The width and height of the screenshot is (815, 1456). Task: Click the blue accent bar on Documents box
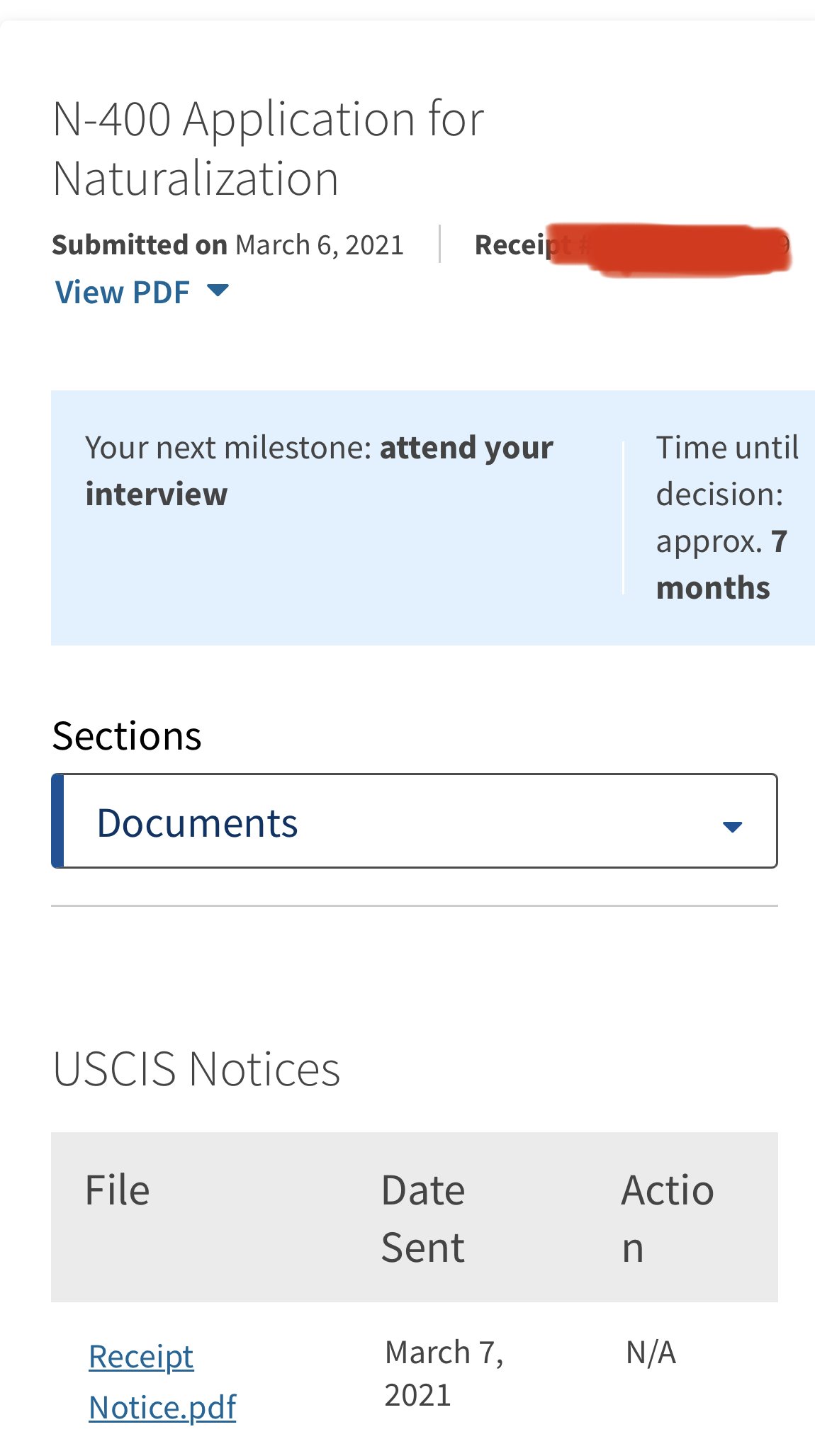[x=57, y=821]
